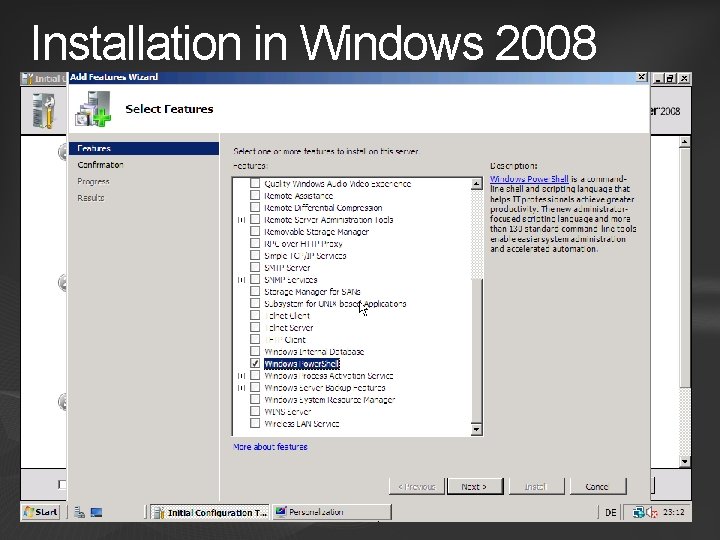This screenshot has height=540, width=720.
Task: Check Telnet Client feature
Action: click(255, 315)
